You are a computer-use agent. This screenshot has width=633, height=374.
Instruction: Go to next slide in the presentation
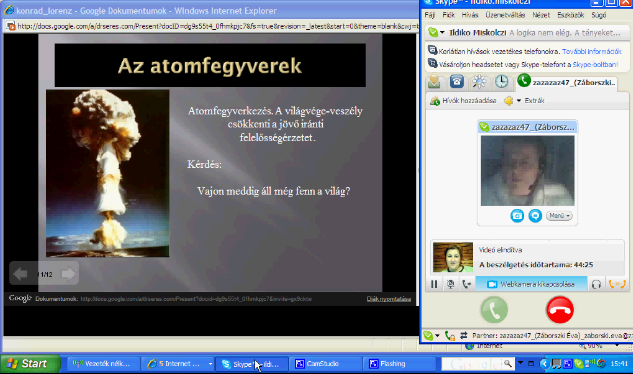pyautogui.click(x=68, y=274)
